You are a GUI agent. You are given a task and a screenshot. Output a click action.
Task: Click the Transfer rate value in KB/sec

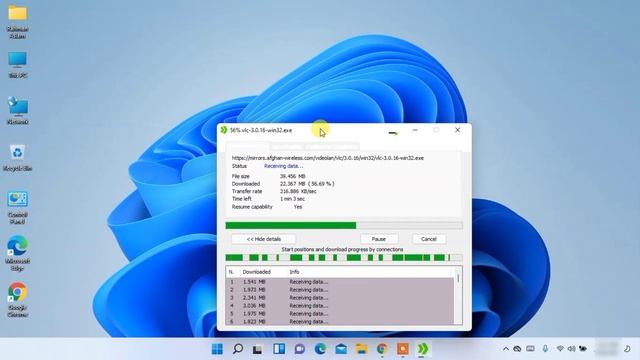click(x=298, y=191)
